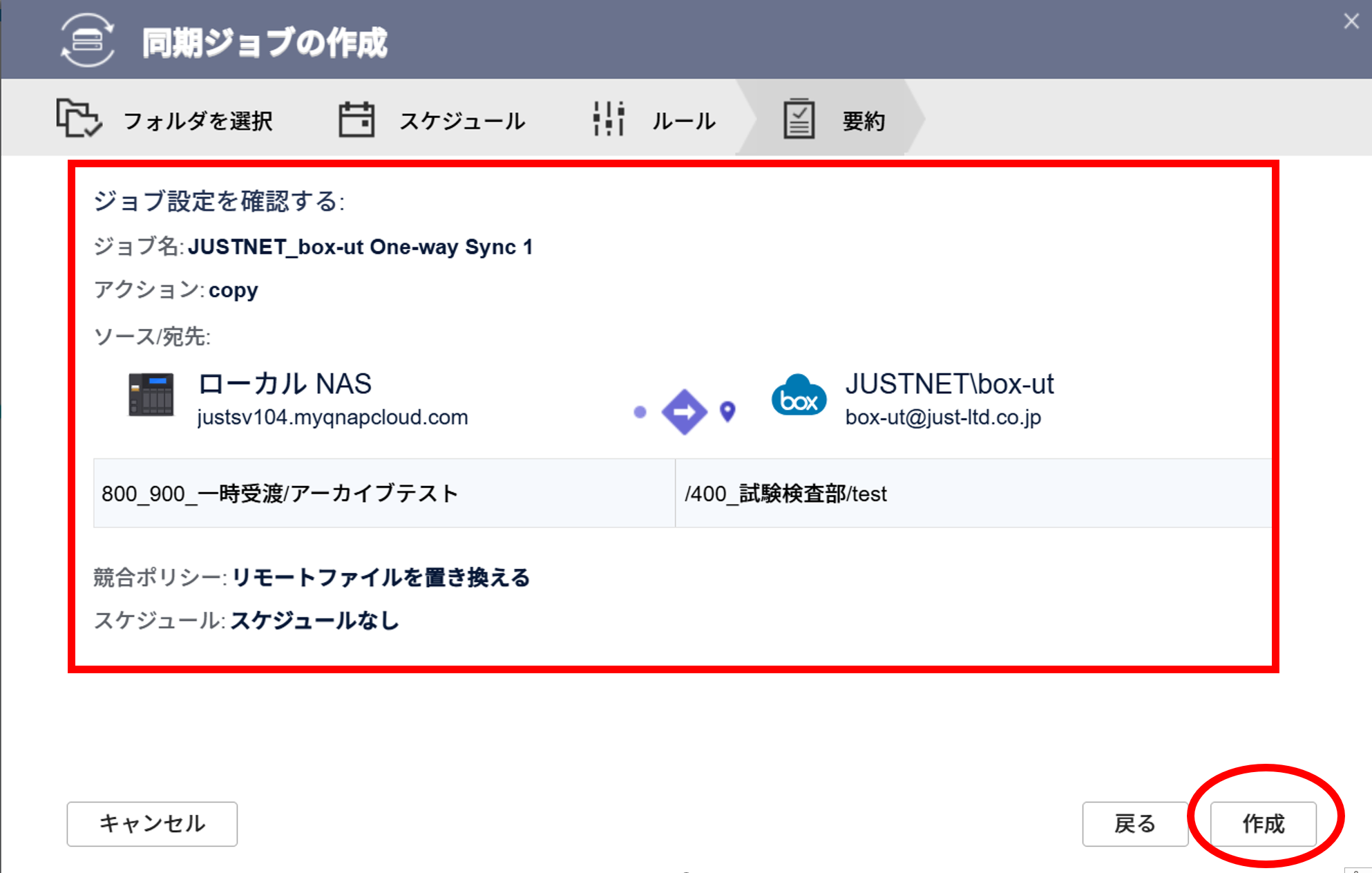This screenshot has width=1372, height=873.
Task: Click the conflict policy リモートファイルを置き換える text
Action: (x=381, y=577)
